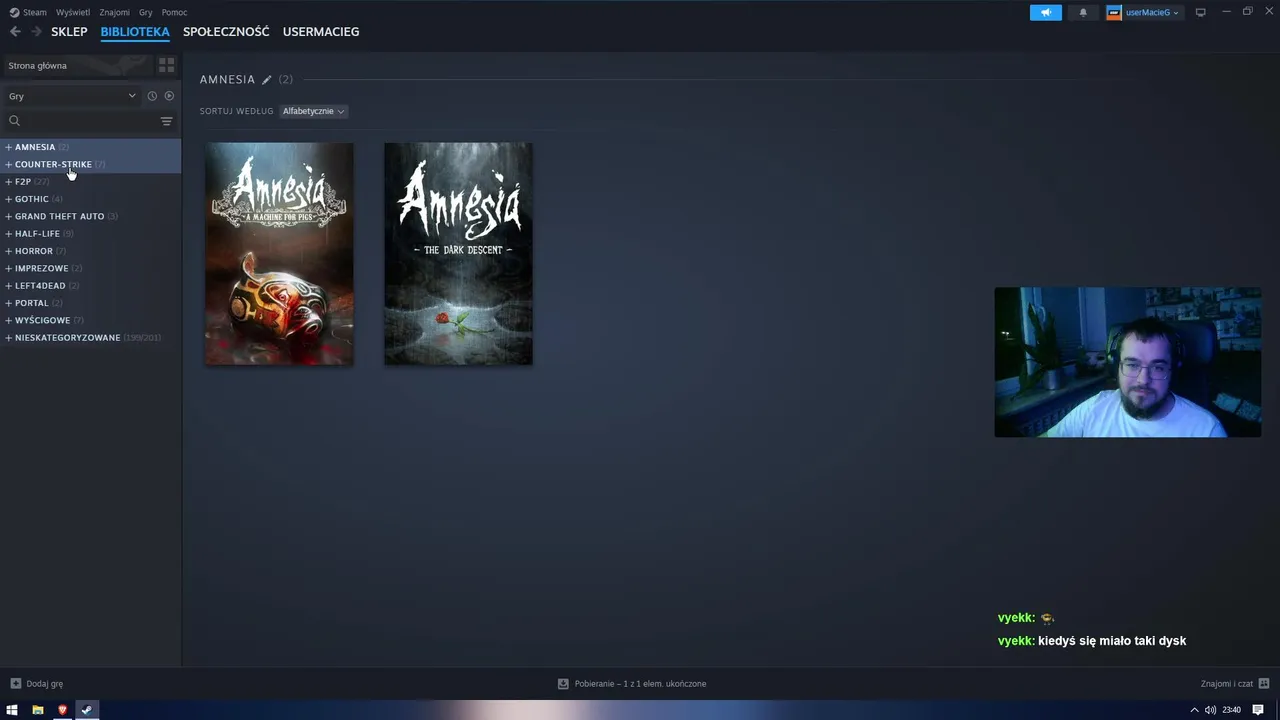Click the blue announcements megaphone button
This screenshot has width=1280, height=720.
click(1046, 12)
